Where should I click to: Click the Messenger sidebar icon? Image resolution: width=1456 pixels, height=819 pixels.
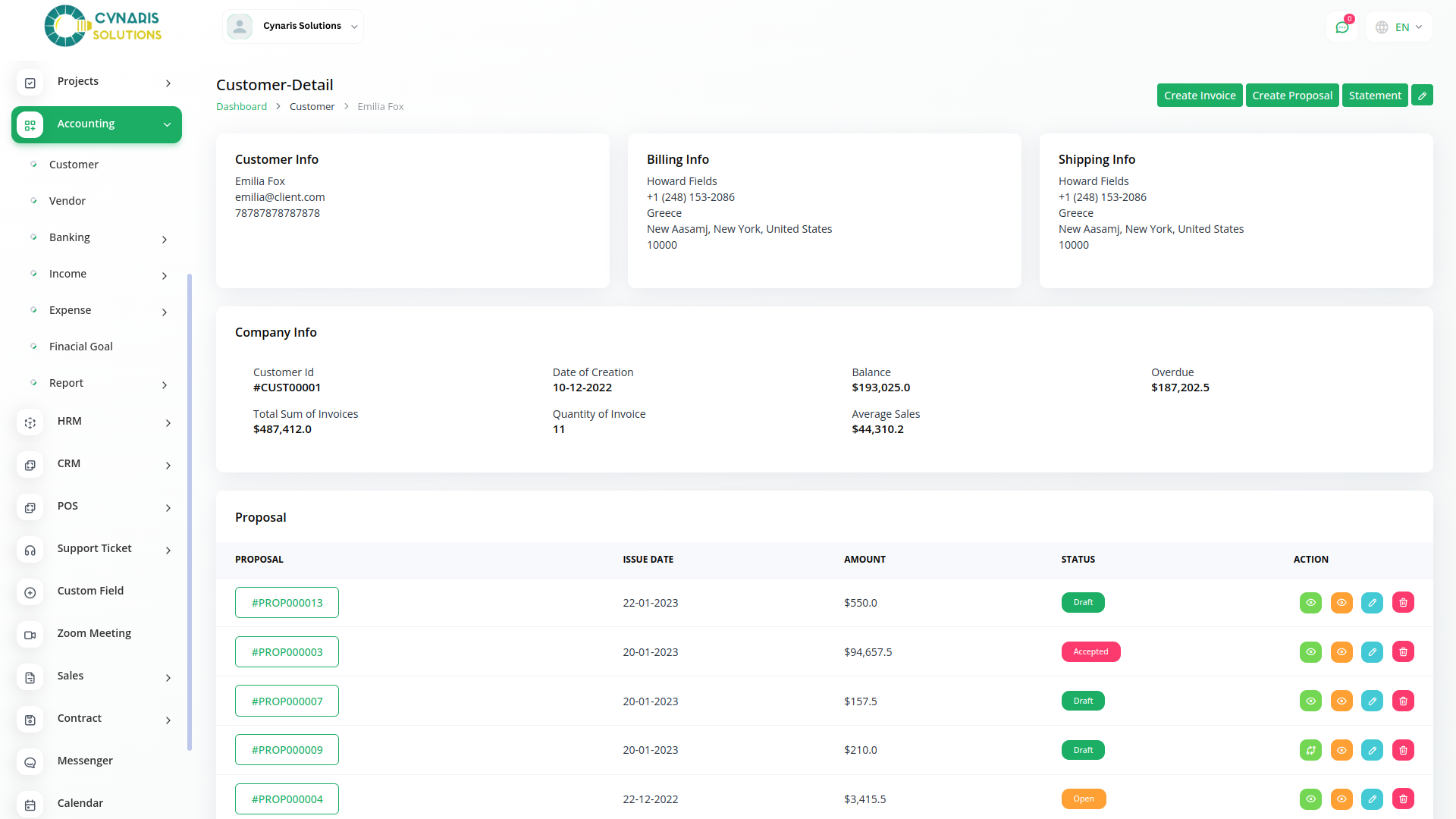(x=30, y=762)
